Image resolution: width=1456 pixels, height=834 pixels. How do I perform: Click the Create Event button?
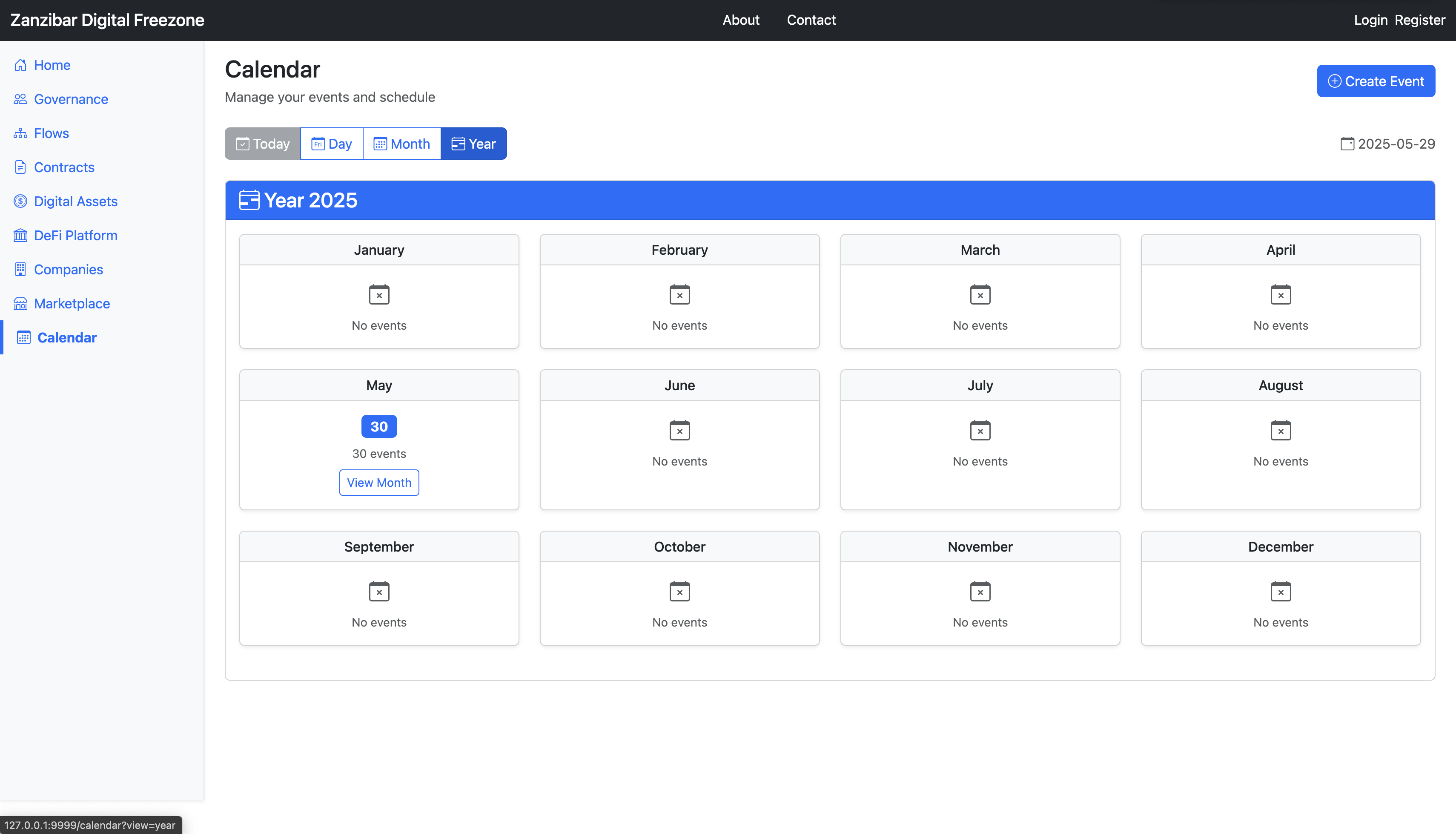click(1376, 81)
